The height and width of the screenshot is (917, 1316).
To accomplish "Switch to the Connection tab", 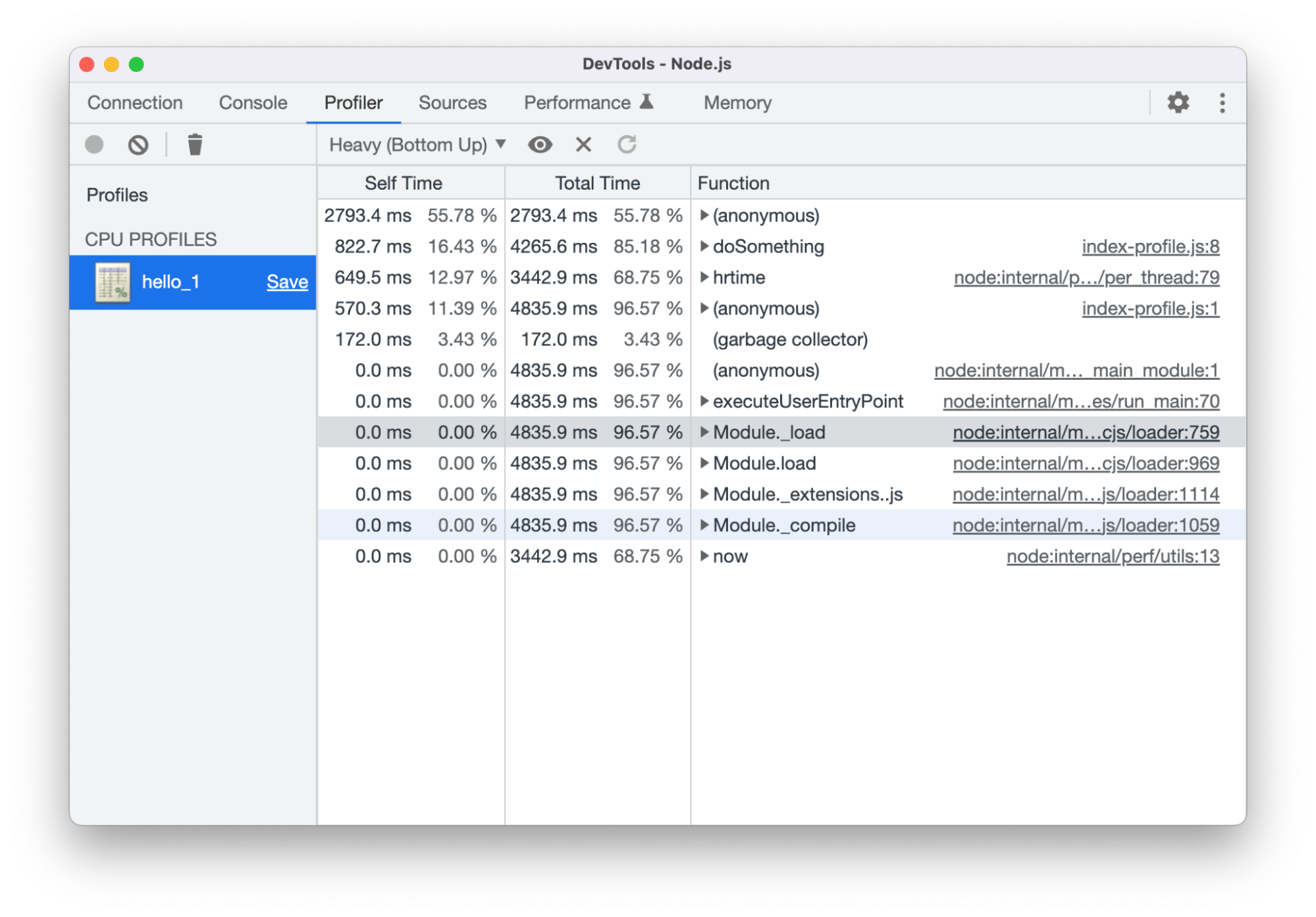I will tap(135, 103).
